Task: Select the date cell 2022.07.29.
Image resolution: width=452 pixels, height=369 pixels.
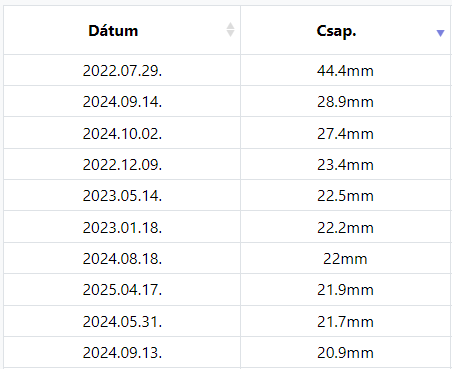Action: 122,71
